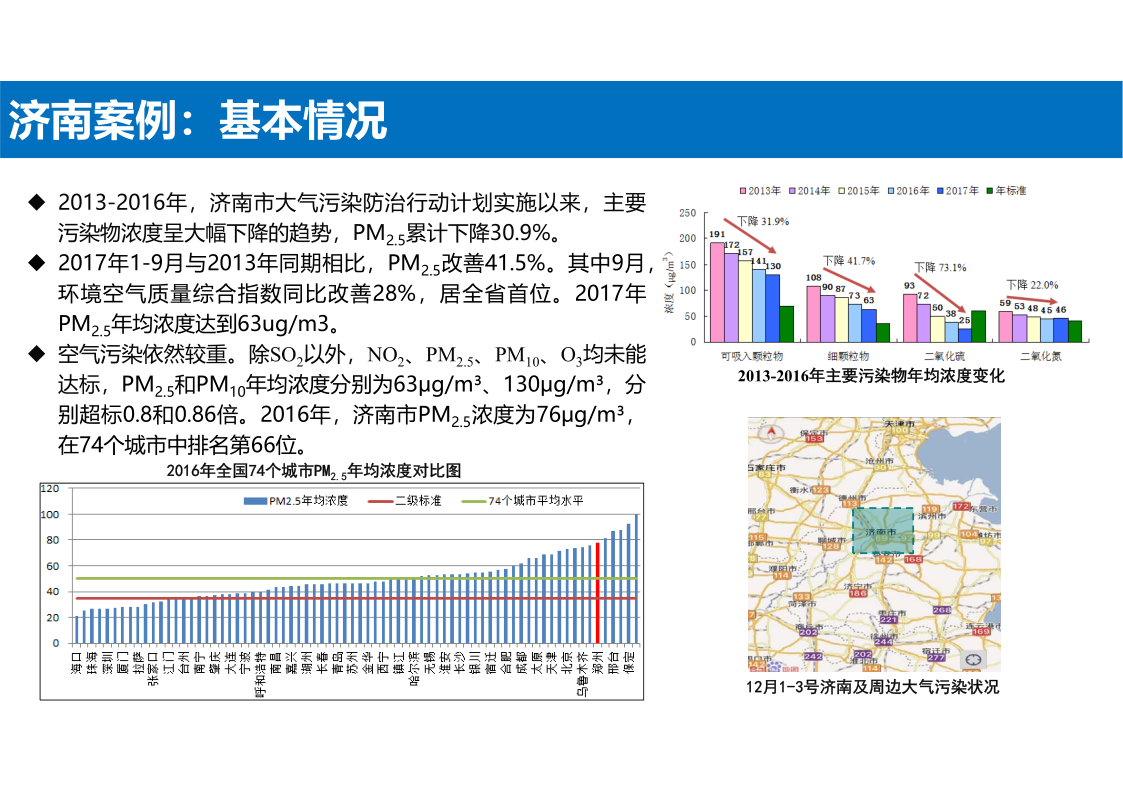Click the red highlighted bar in the city chart
Screen dimensions: 1123x794
(x=598, y=593)
